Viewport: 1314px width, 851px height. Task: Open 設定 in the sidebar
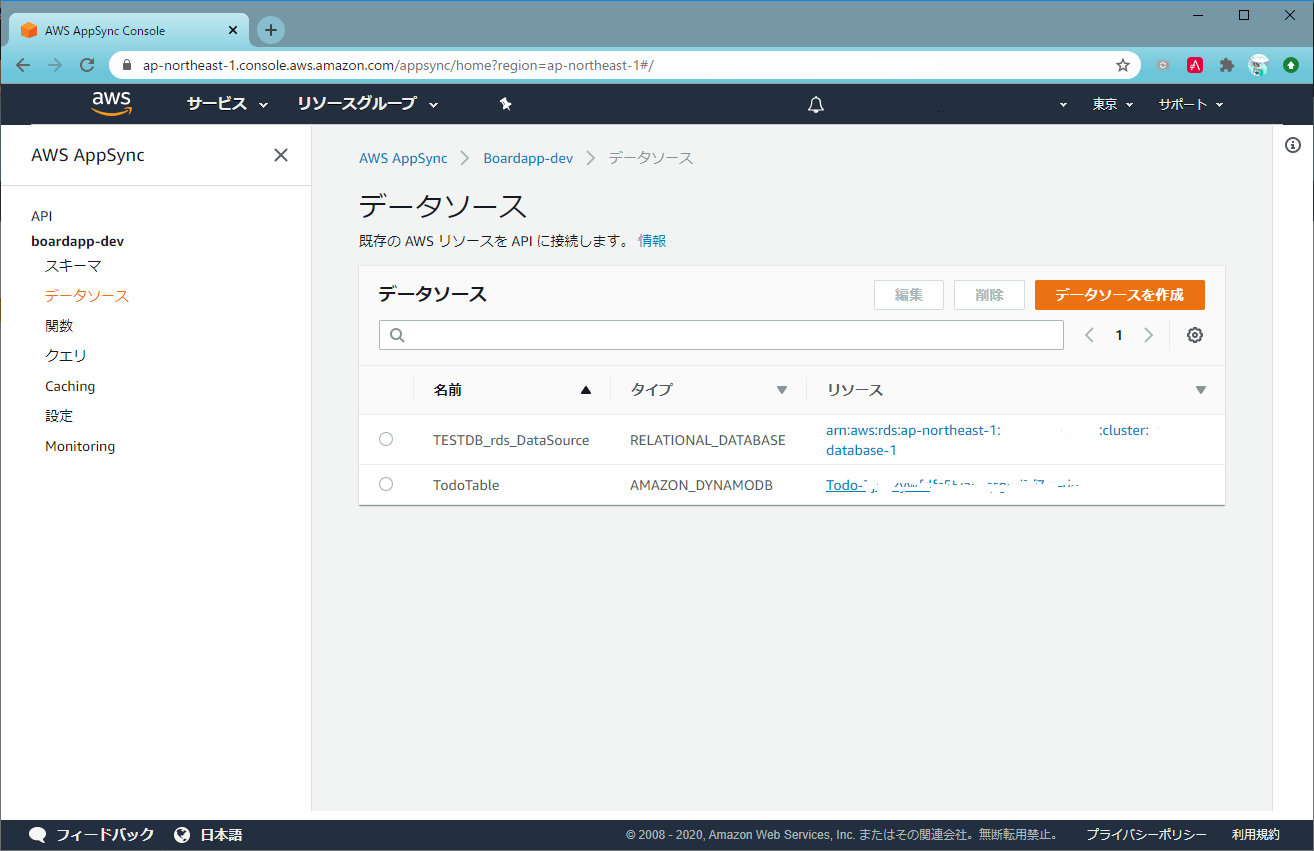tap(59, 416)
